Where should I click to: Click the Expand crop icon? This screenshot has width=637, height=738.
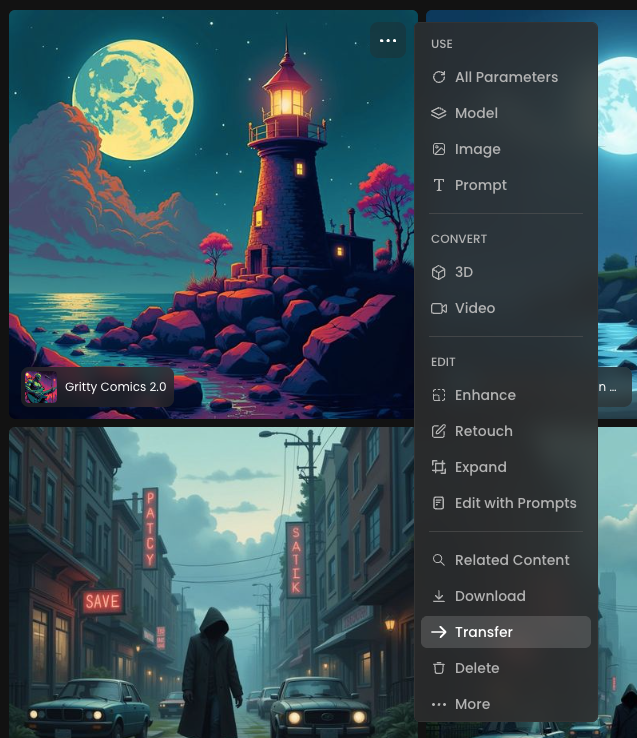point(439,467)
